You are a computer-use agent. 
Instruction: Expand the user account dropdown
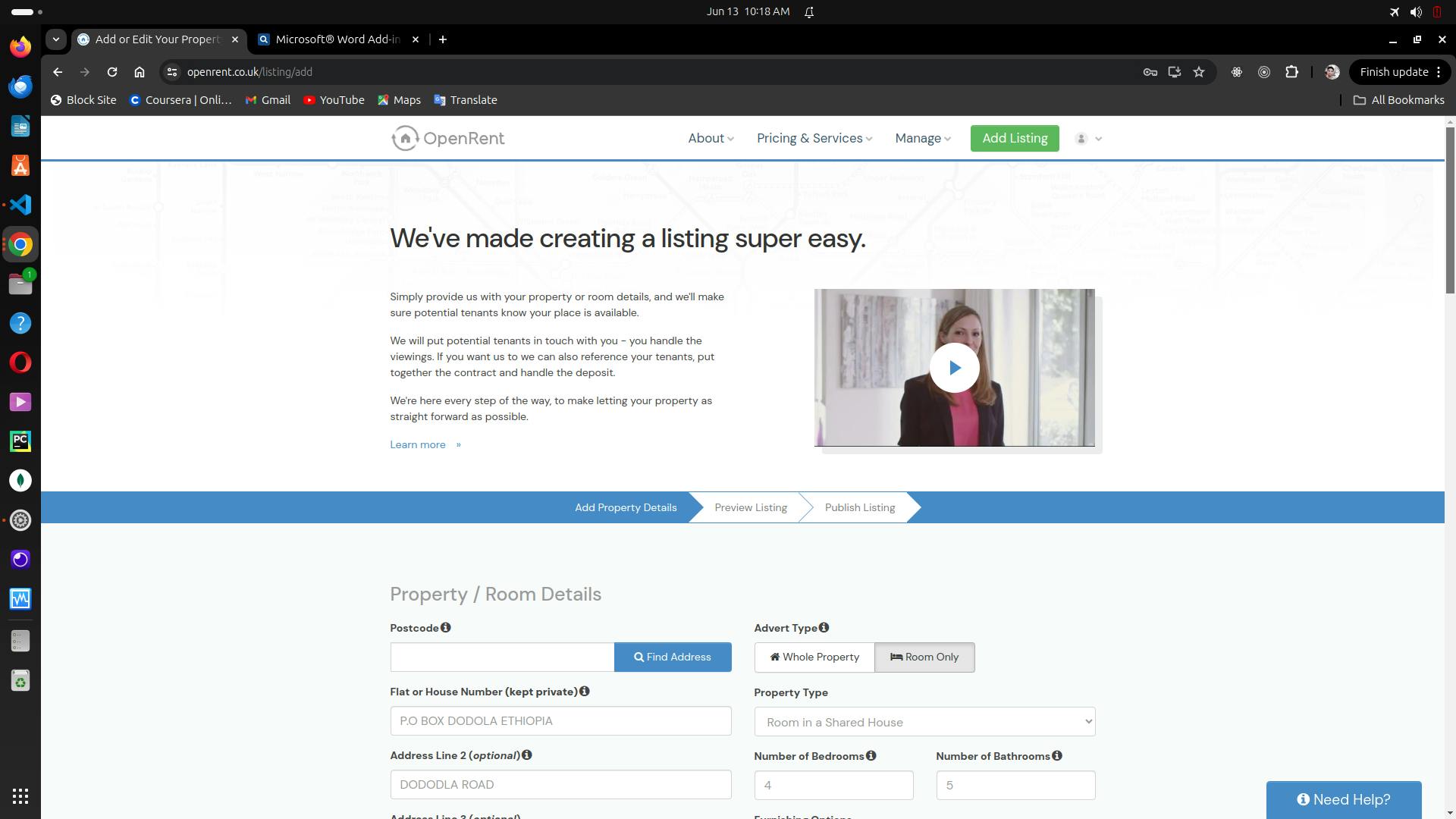1088,139
